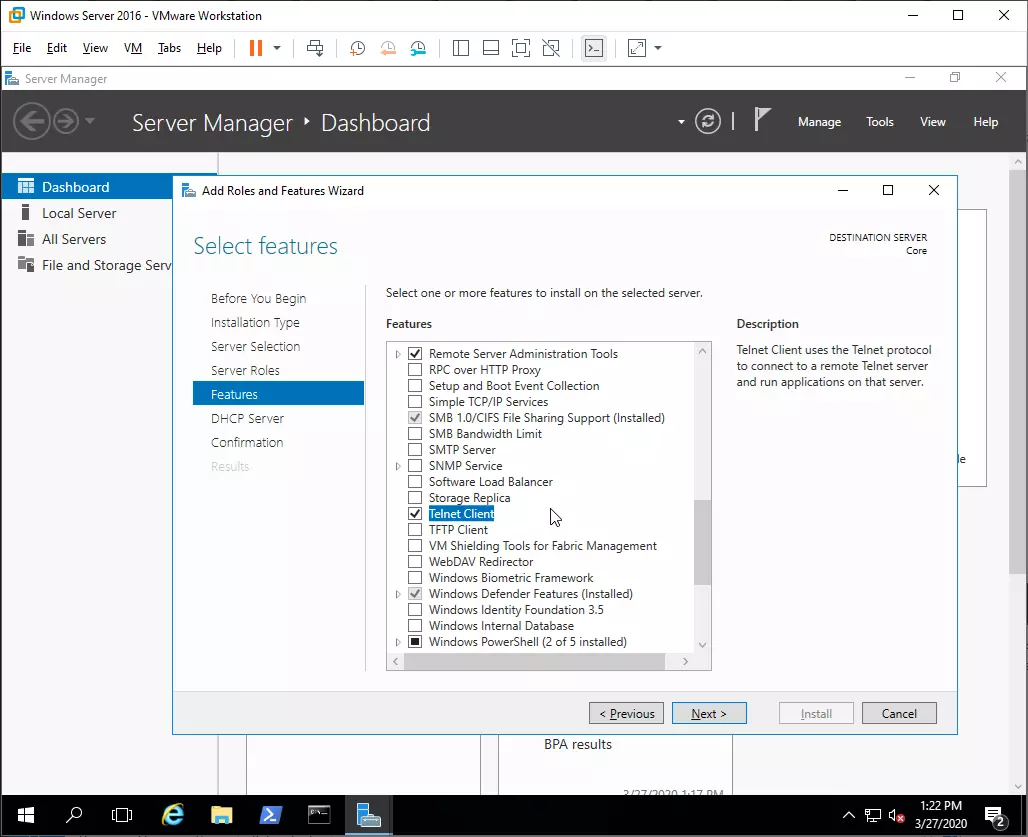The width and height of the screenshot is (1028, 837).
Task: Open the pause/power options dropdown arrow
Action: coord(277,48)
